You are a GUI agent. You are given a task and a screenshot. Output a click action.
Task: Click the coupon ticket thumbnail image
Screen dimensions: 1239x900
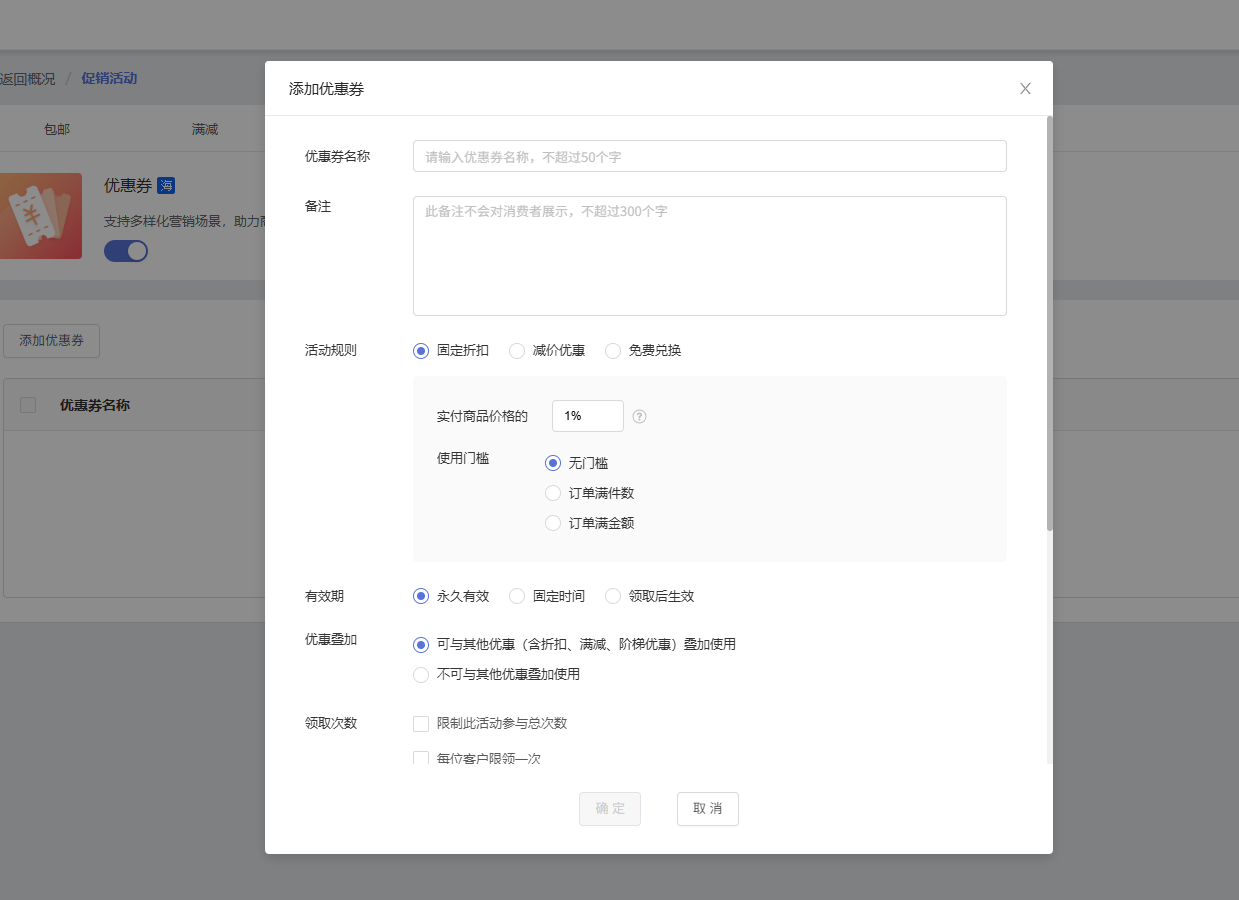41,216
